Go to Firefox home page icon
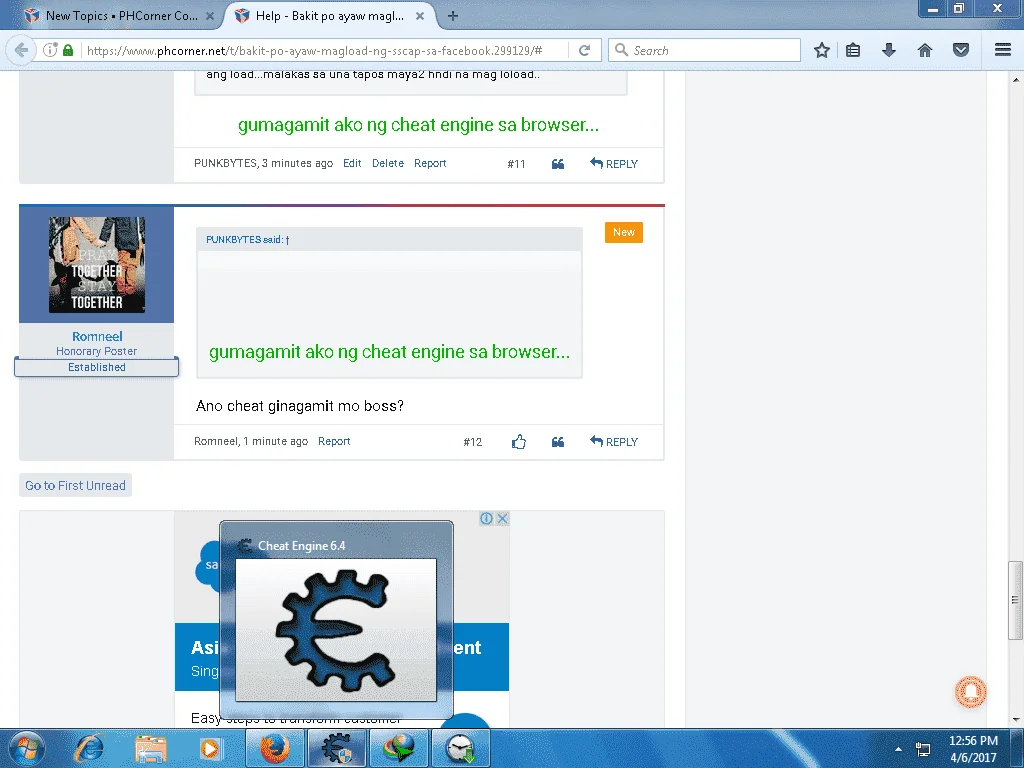 (x=925, y=50)
